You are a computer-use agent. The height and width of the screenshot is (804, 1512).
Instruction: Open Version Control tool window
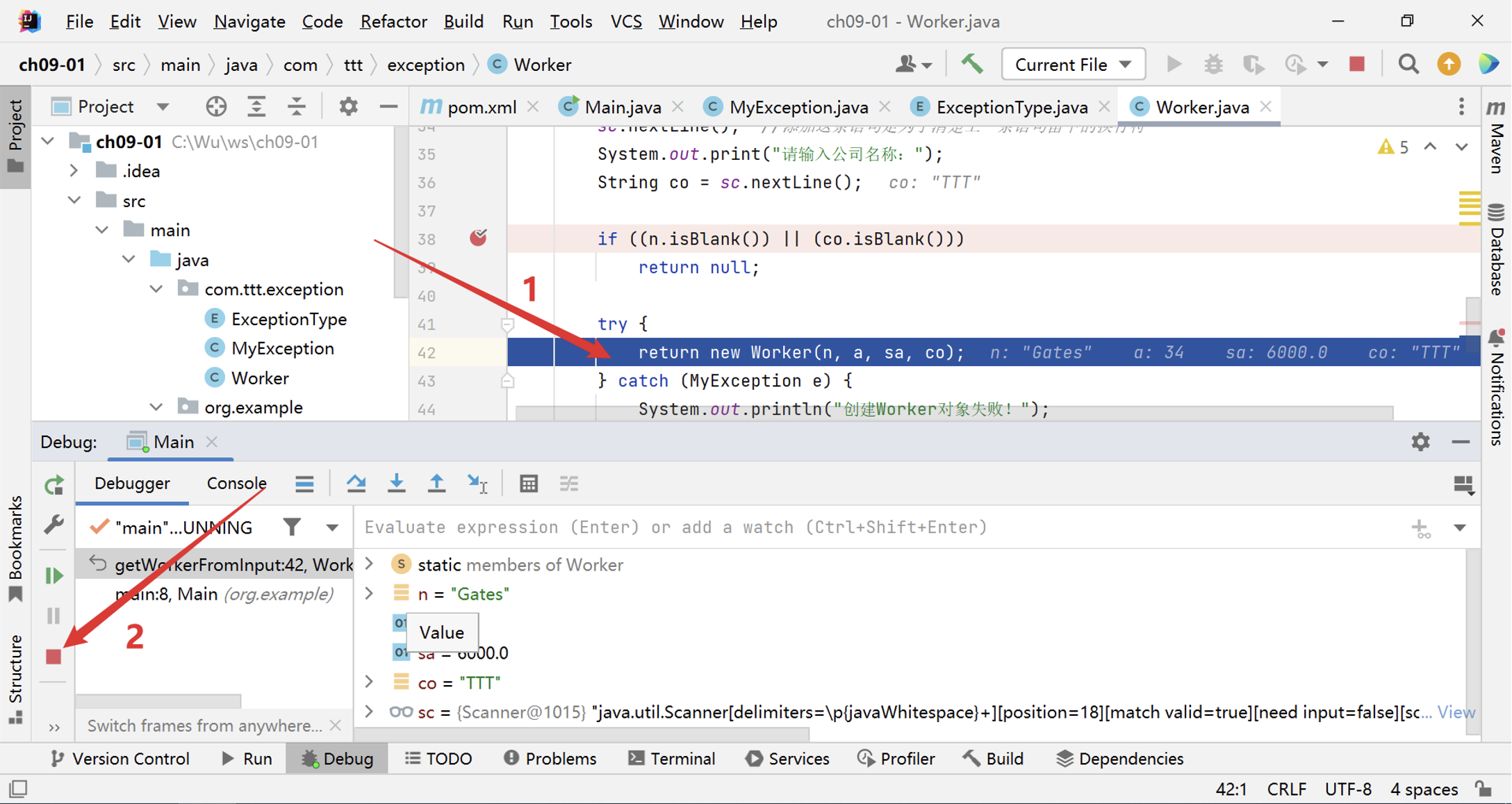[x=121, y=759]
